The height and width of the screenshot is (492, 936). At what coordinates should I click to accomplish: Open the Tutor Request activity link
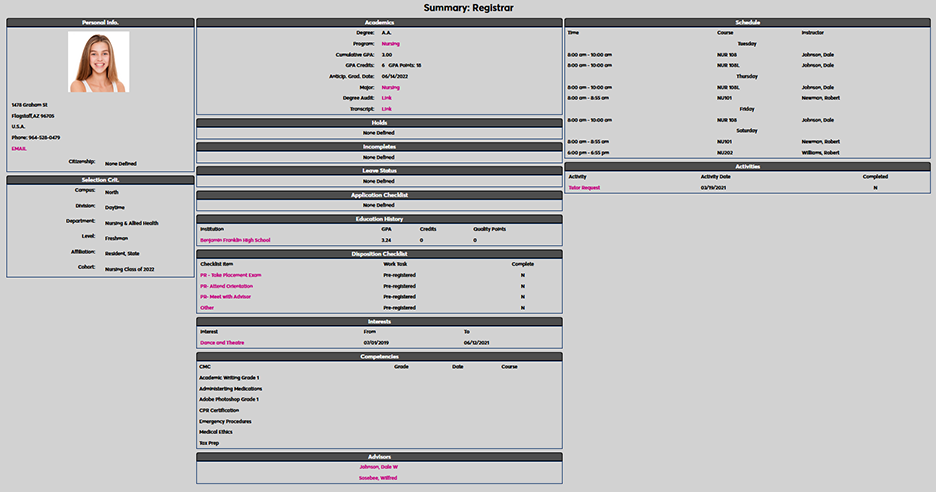[584, 187]
